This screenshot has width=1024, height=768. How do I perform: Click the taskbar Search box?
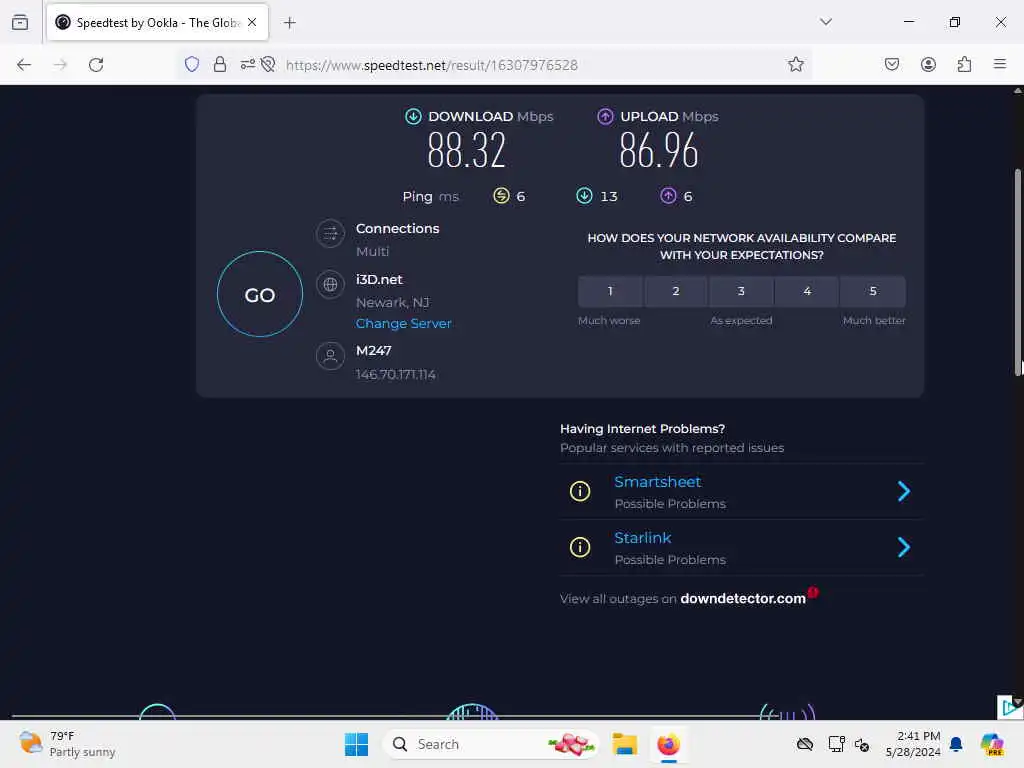click(x=491, y=744)
